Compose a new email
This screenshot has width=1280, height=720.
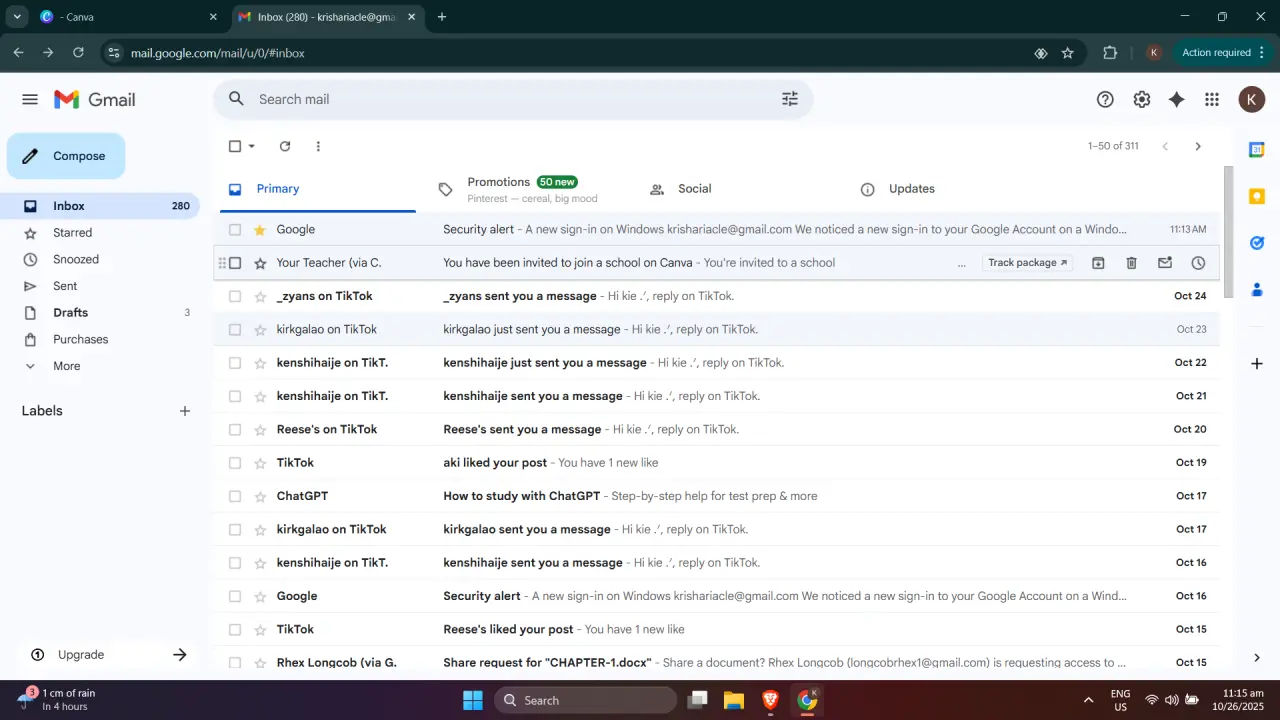coord(66,156)
